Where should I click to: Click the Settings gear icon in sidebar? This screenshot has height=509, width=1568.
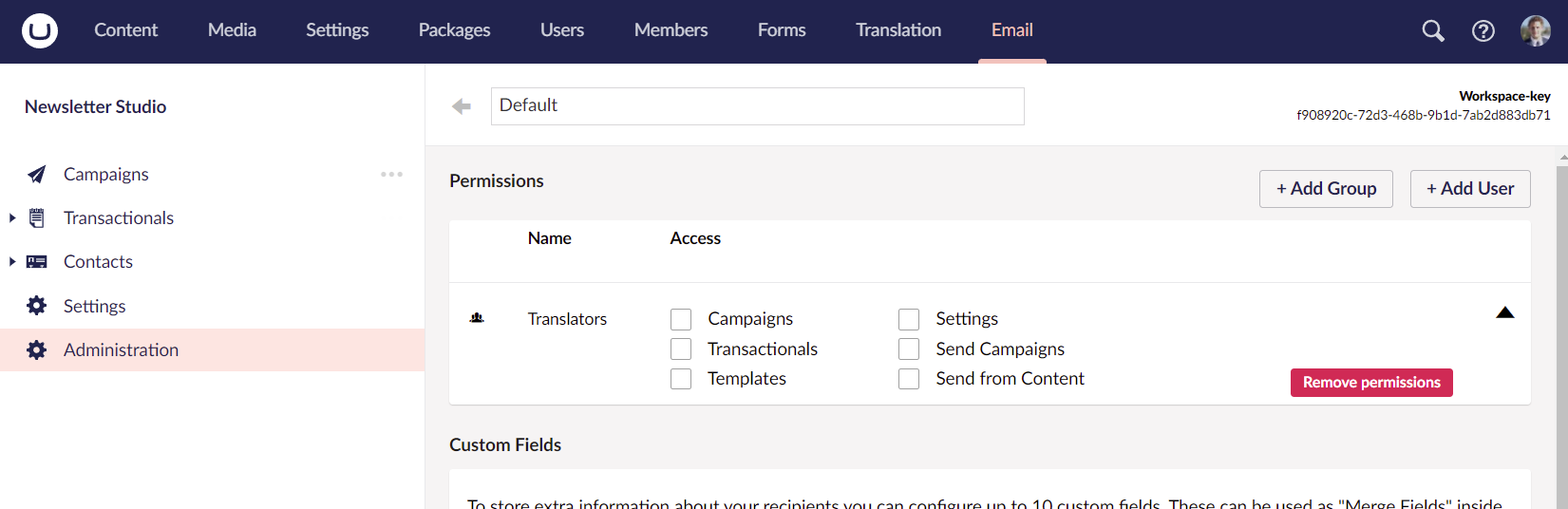(x=37, y=306)
